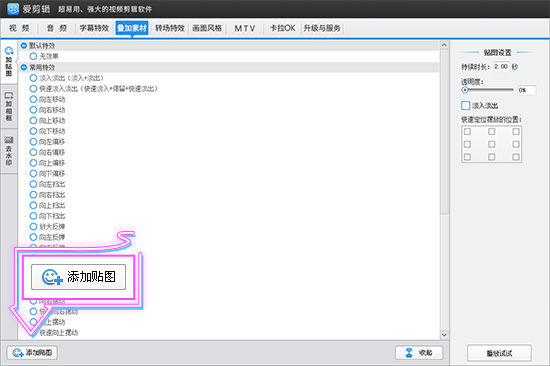Open the 画面风格 tab
The width and height of the screenshot is (550, 366).
(x=207, y=28)
